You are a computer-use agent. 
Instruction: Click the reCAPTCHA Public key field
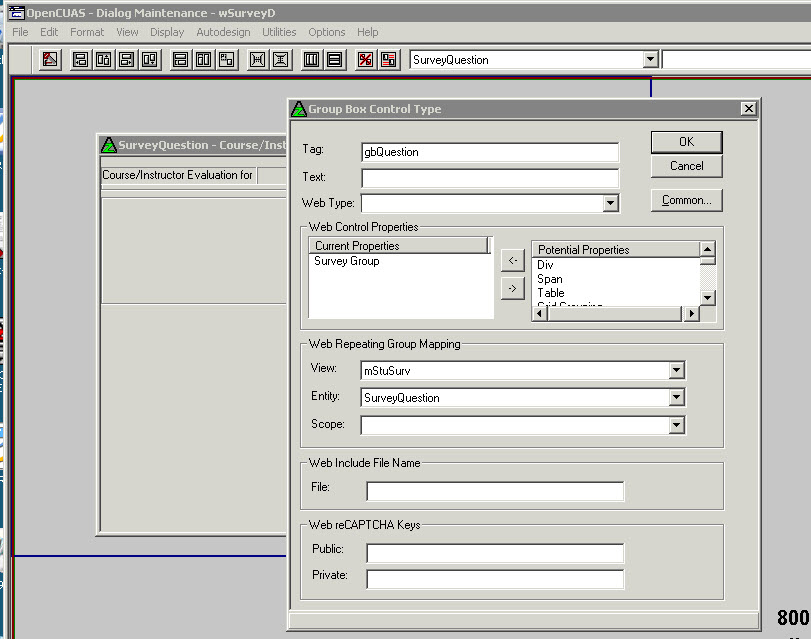coord(495,553)
